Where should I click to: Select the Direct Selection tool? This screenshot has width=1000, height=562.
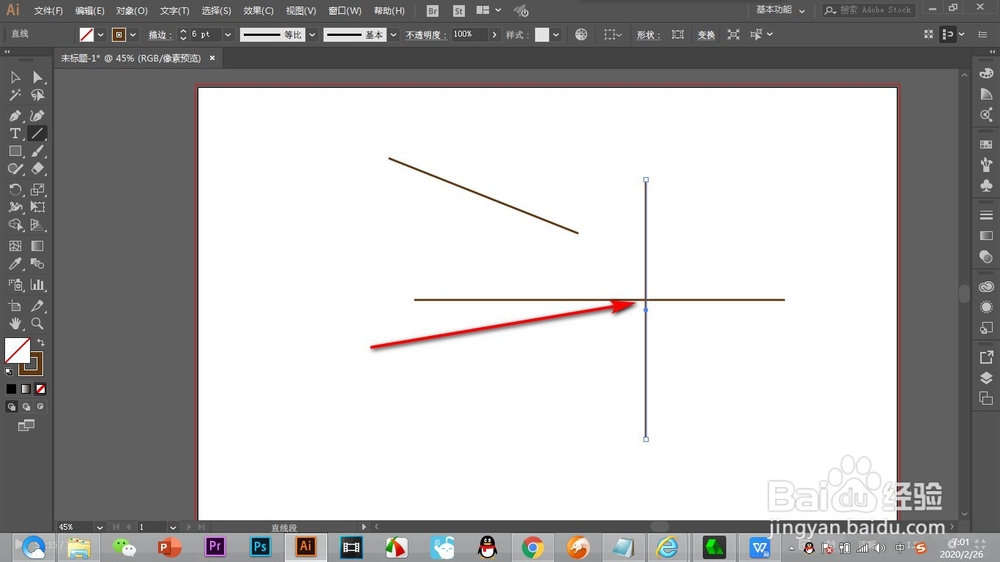(x=38, y=77)
